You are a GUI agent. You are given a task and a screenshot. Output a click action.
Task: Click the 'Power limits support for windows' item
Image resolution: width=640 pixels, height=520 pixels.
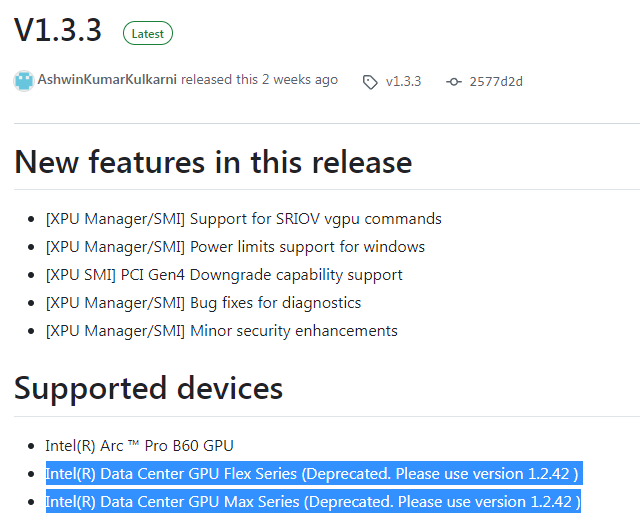pos(235,246)
